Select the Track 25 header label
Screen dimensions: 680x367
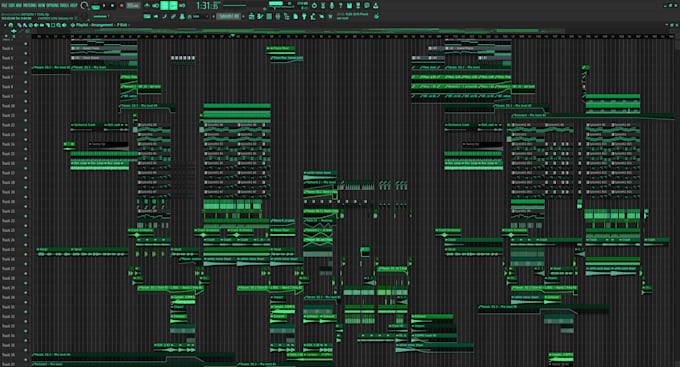8,249
